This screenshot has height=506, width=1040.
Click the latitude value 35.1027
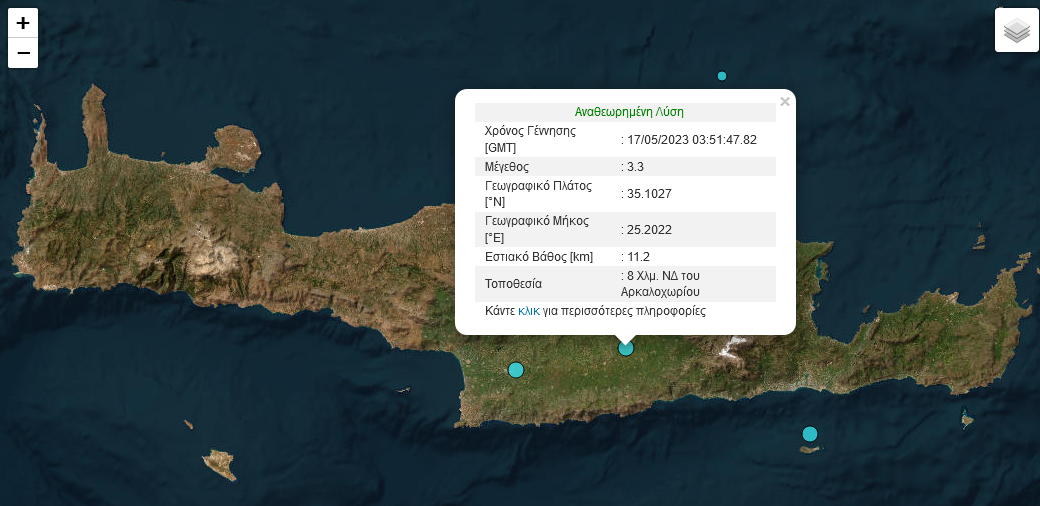(x=649, y=194)
